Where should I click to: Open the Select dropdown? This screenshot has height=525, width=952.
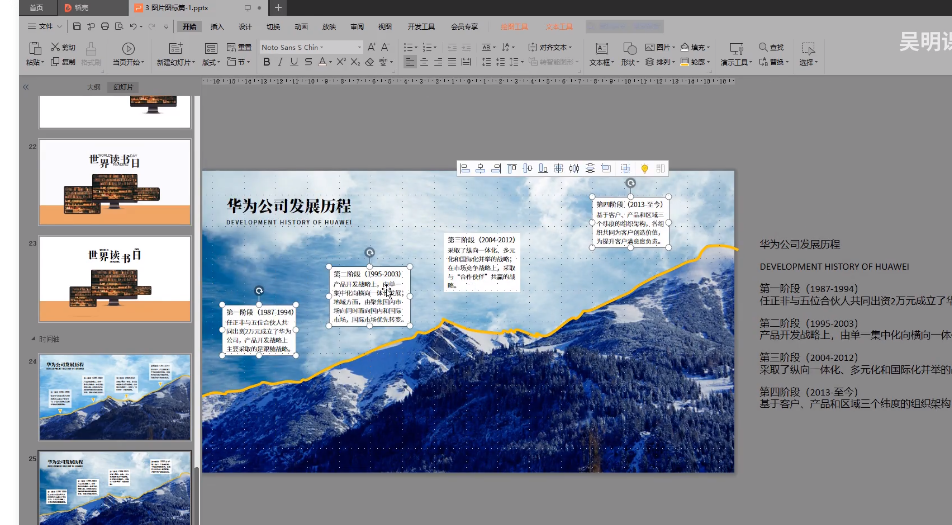tap(808, 62)
